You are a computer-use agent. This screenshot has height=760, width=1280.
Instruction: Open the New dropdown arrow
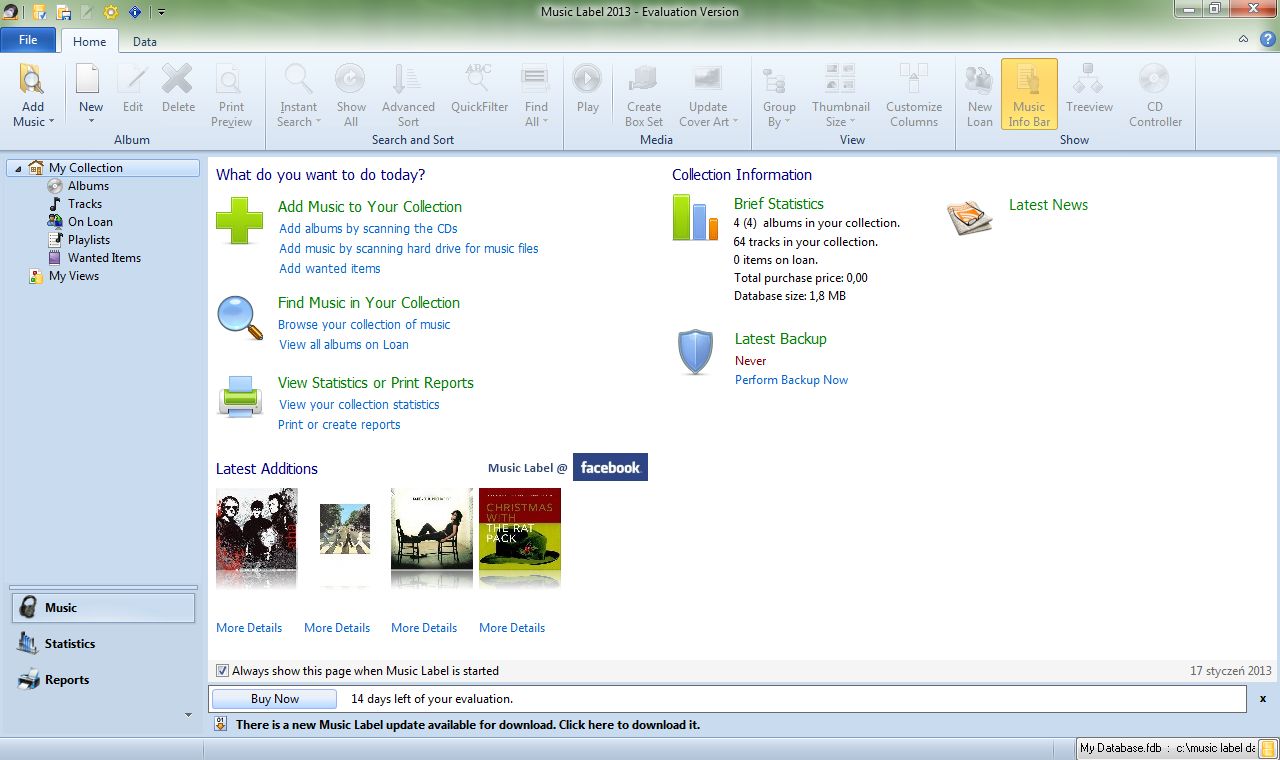(90, 122)
